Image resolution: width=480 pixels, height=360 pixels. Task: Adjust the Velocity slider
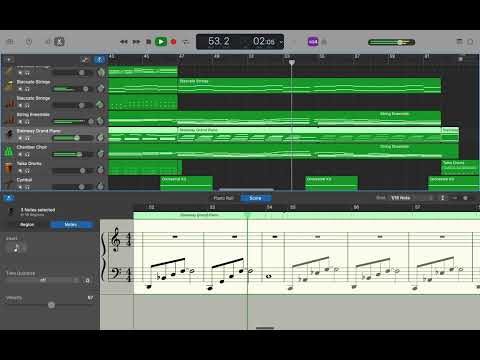[51, 305]
